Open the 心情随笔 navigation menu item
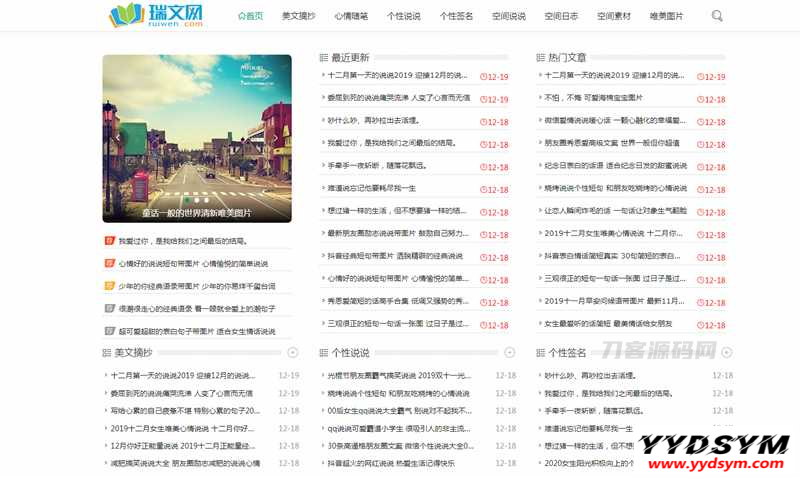 click(351, 16)
